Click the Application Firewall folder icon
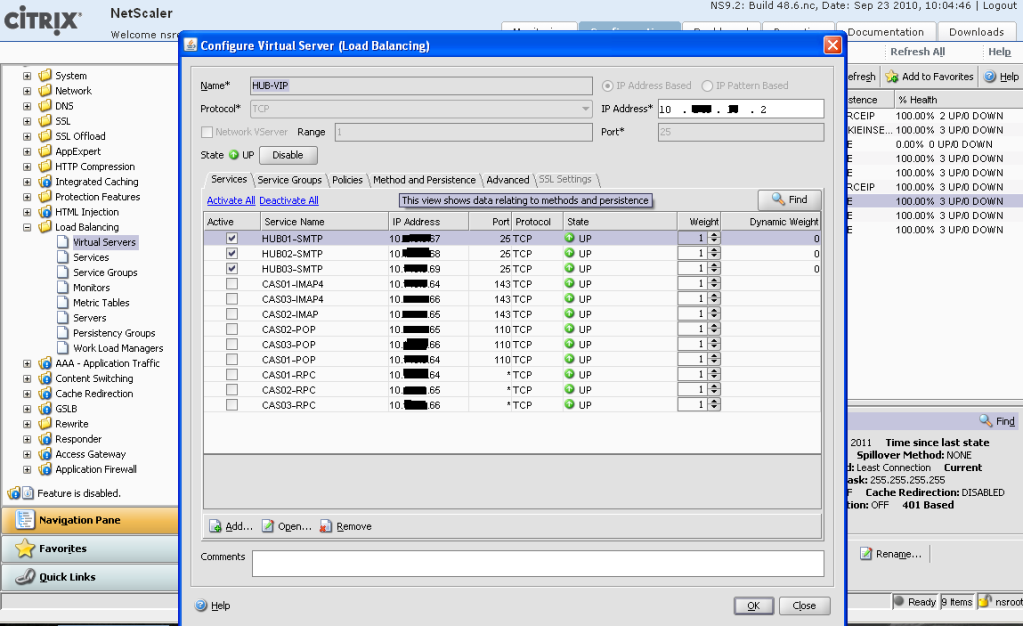The image size is (1023, 626). click(x=45, y=469)
